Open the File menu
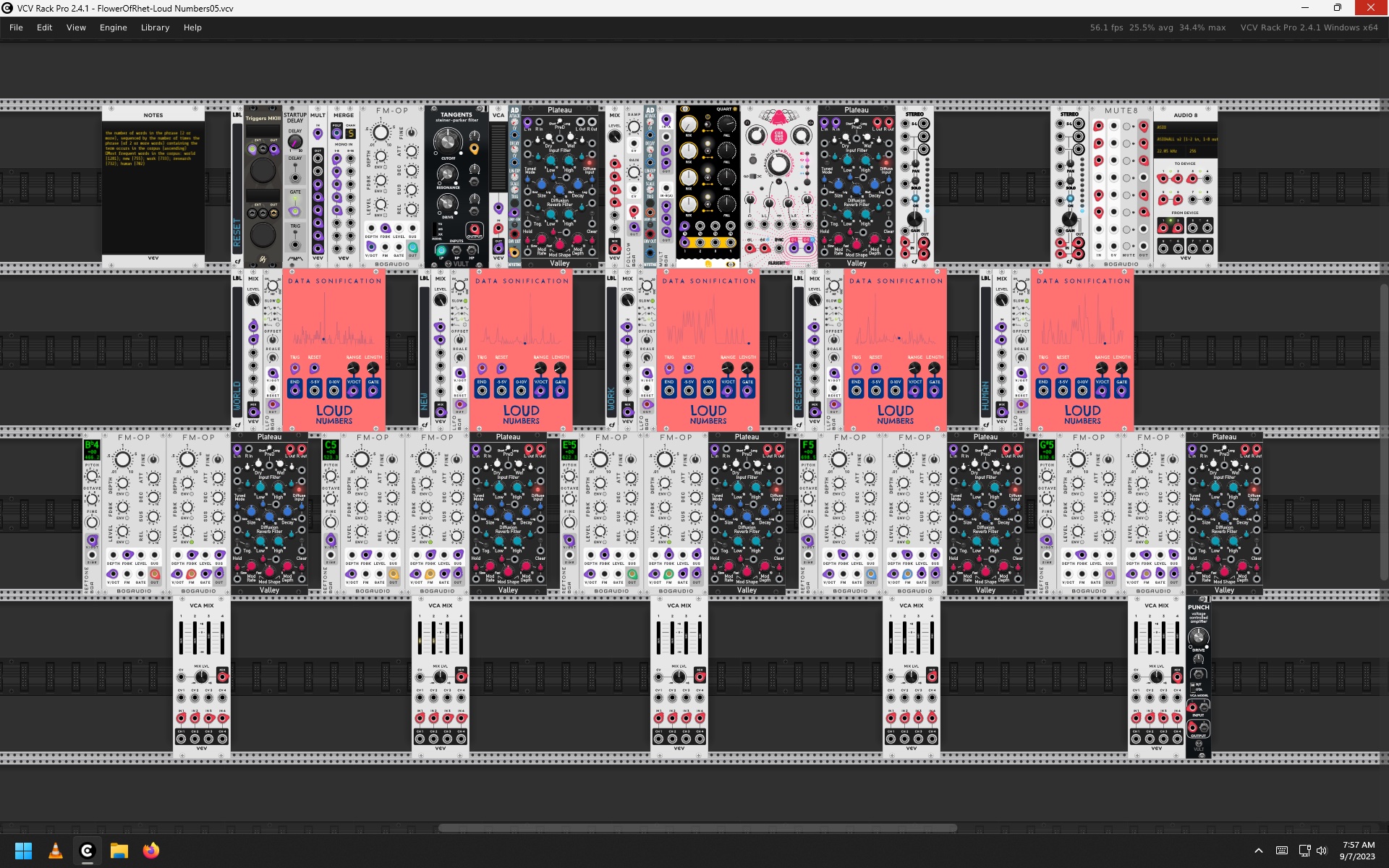Screen dimensions: 1389x868 coord(16,27)
